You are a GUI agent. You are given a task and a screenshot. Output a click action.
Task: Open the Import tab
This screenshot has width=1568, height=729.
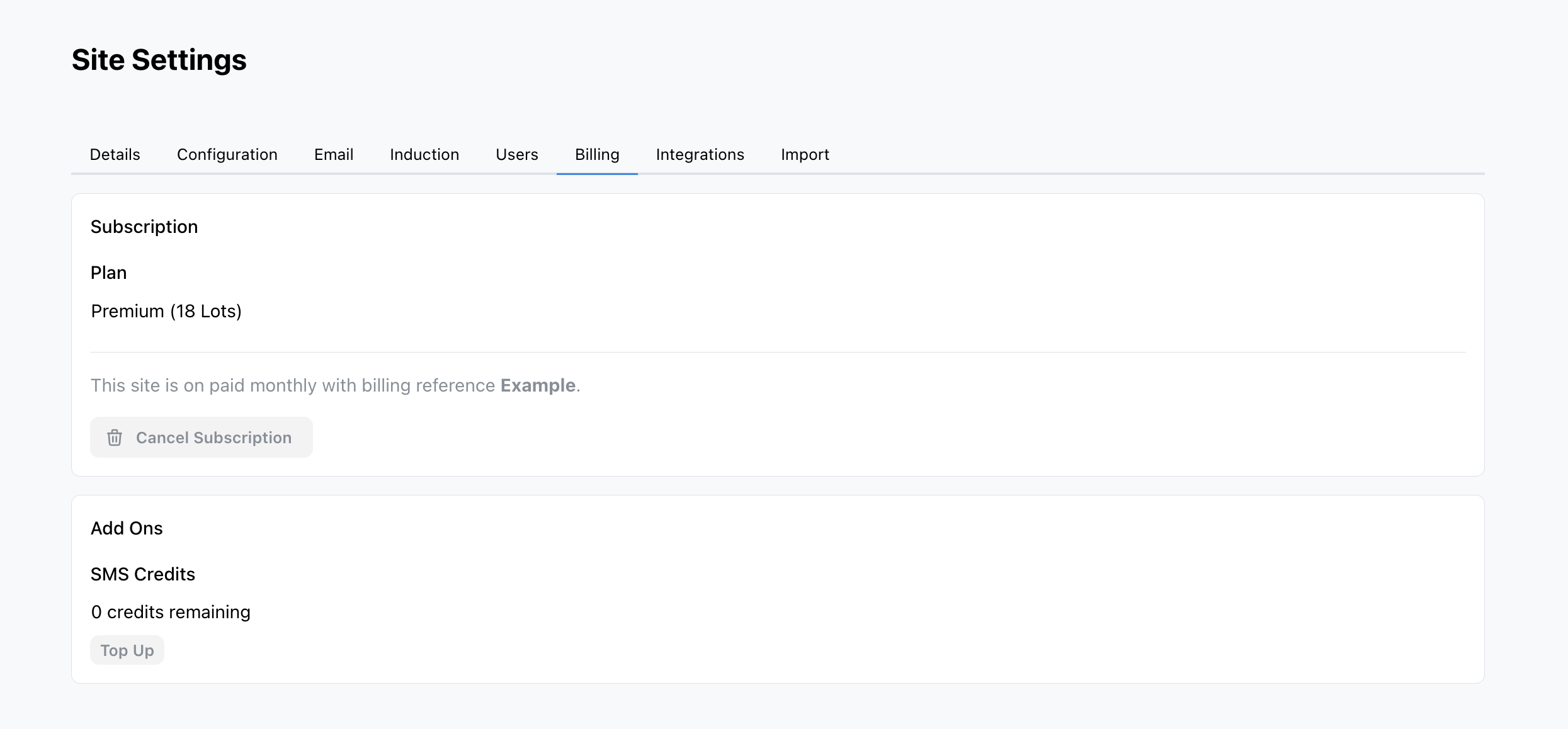click(804, 155)
